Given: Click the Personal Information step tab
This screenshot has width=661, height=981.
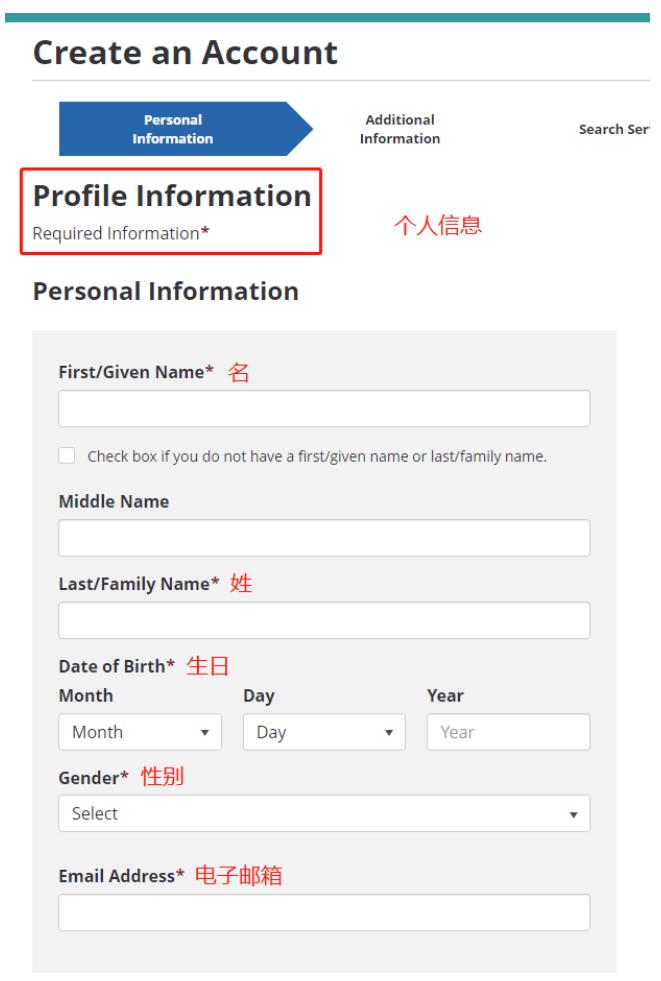Looking at the screenshot, I should point(172,129).
